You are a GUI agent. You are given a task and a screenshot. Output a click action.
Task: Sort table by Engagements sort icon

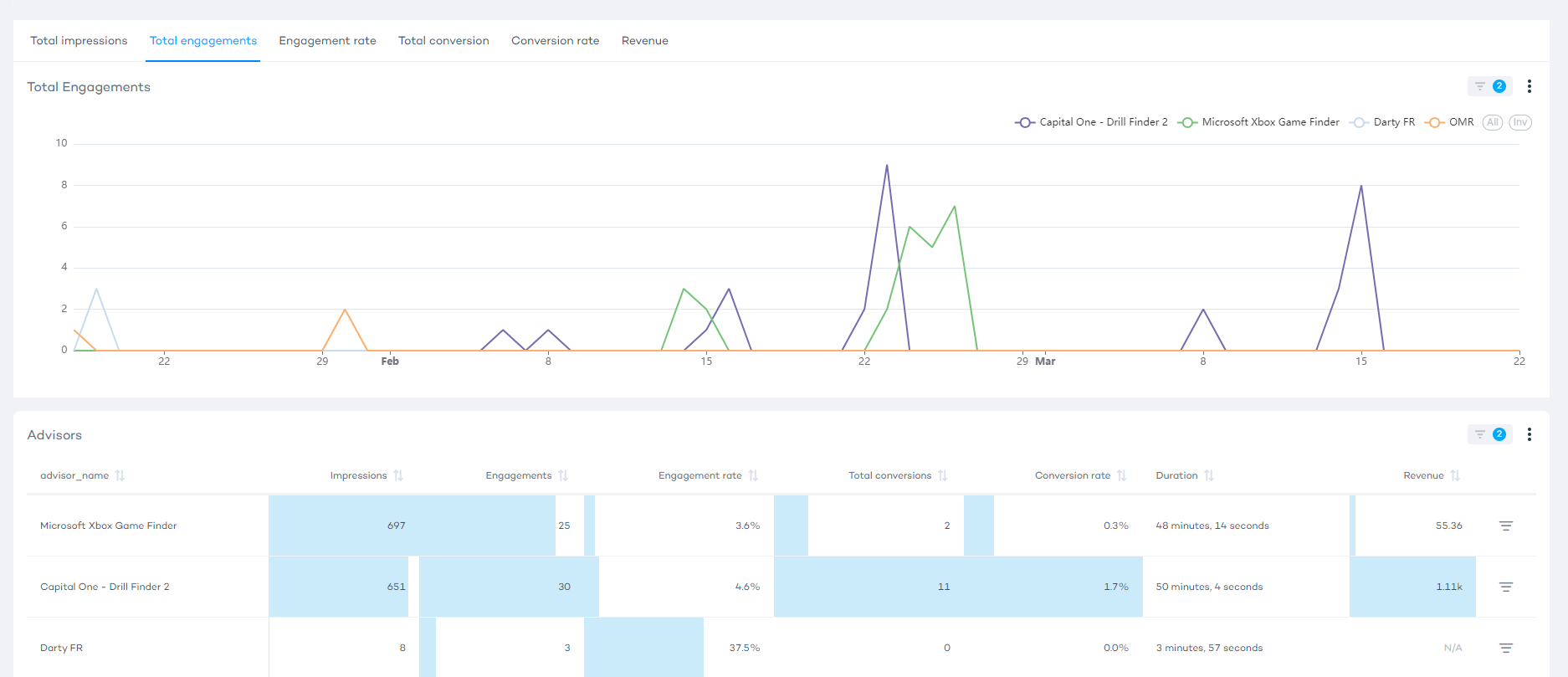(x=563, y=475)
